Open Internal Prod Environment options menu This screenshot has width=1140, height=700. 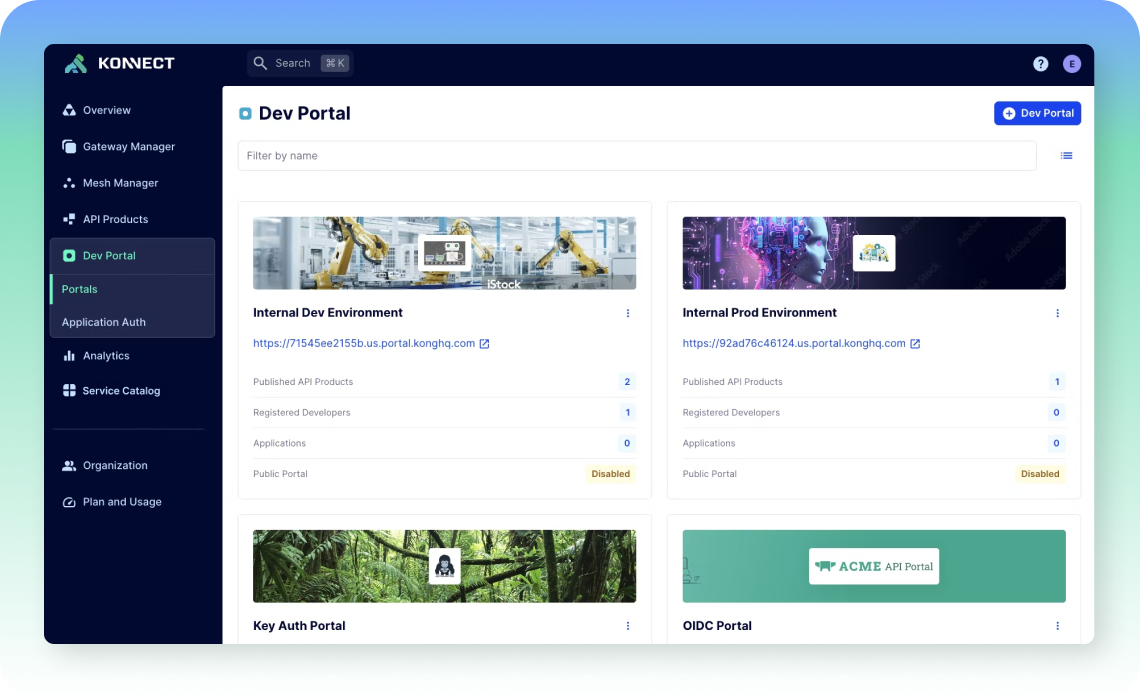pos(1057,313)
